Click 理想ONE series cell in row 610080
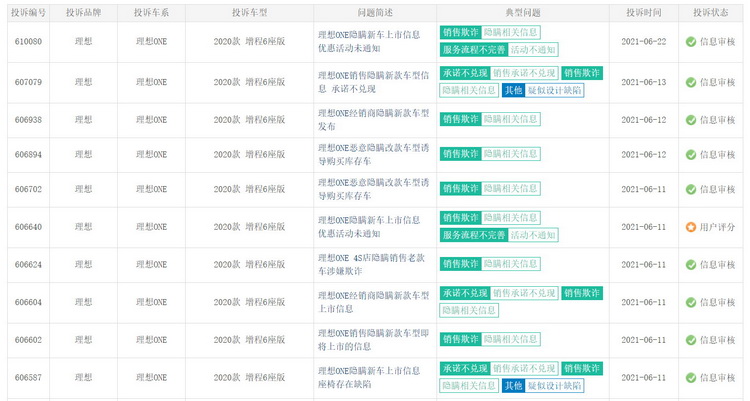 point(151,42)
